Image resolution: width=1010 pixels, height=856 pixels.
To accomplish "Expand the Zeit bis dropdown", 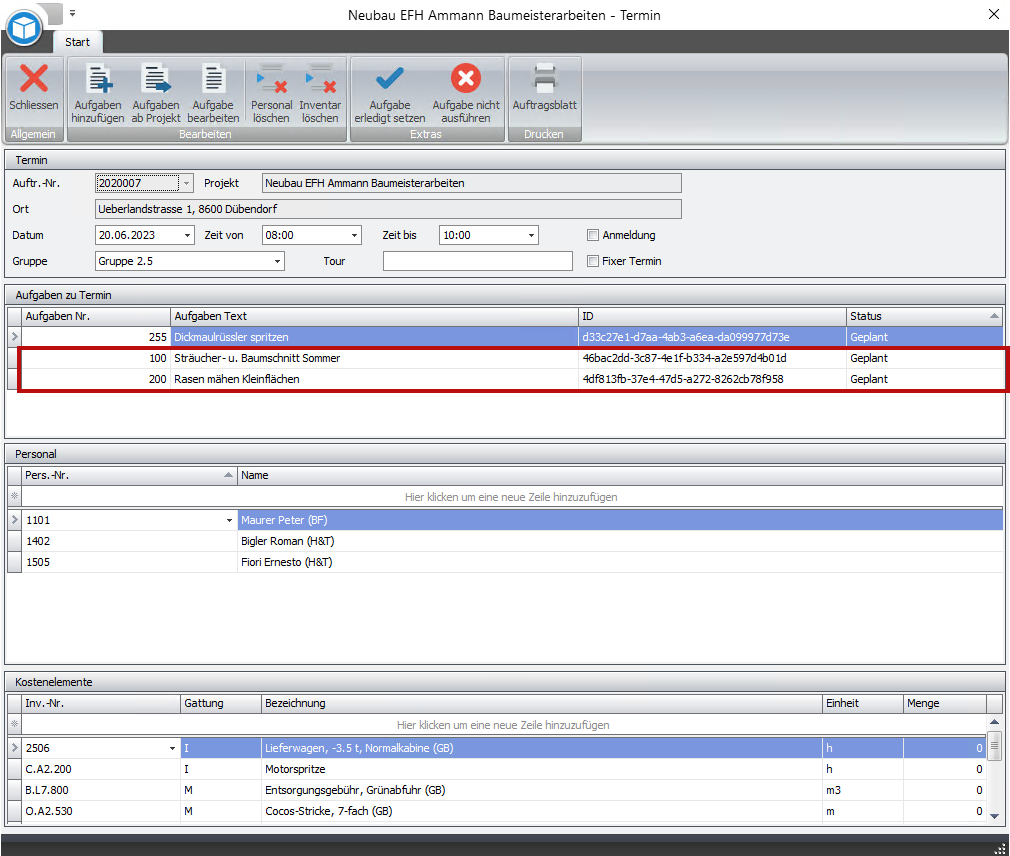I will point(531,235).
